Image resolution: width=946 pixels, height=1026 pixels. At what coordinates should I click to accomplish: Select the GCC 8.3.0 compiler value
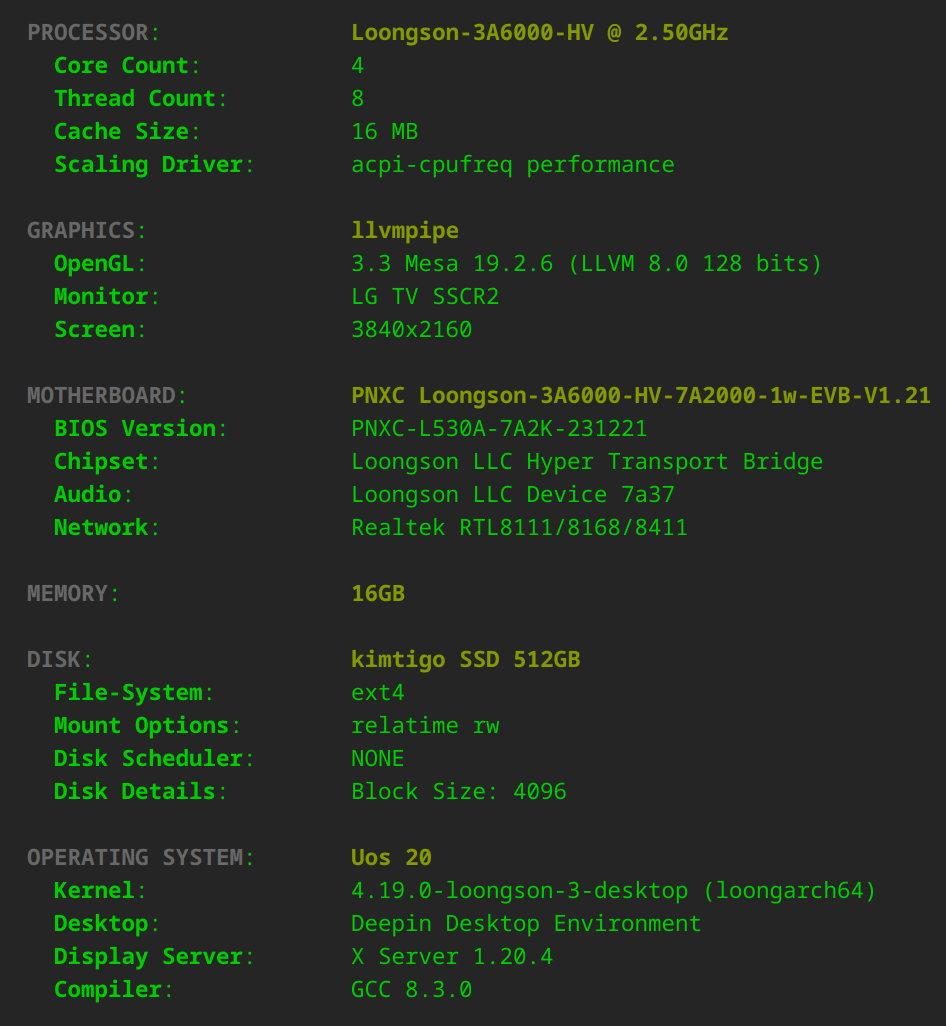click(411, 990)
